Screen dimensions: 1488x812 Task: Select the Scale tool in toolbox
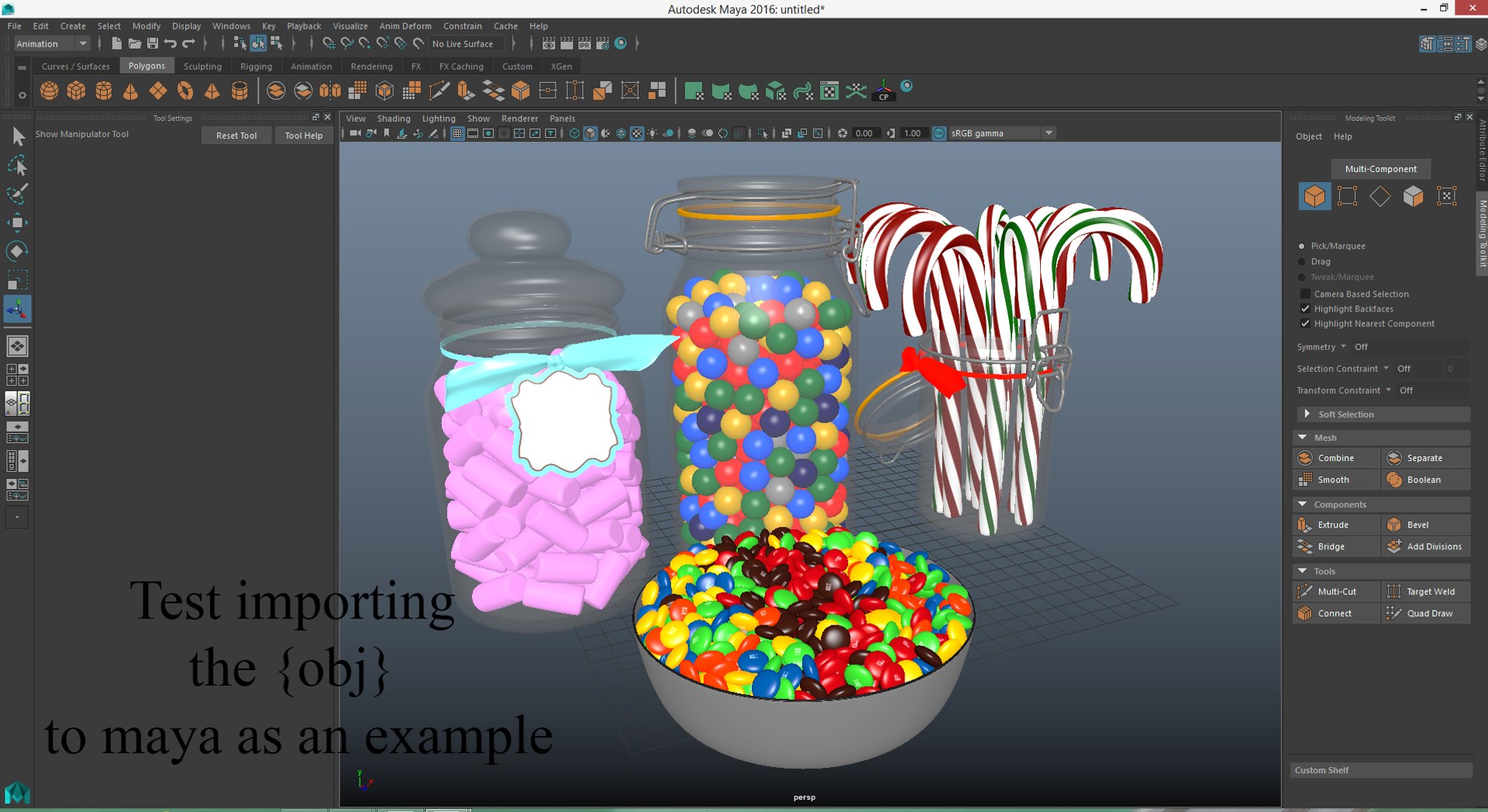point(17,280)
